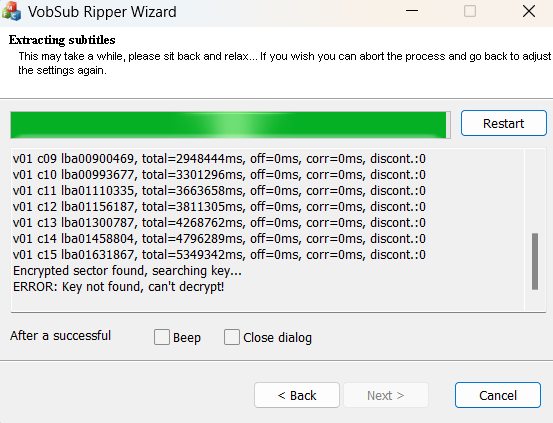Click the v01 c11 lba01110335 log line
Viewport: 553px width, 423px height.
coord(219,191)
